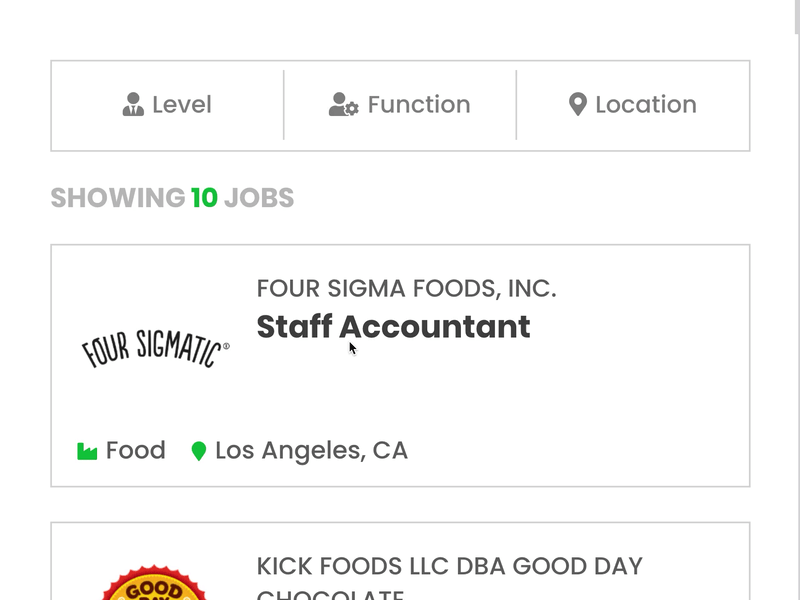Viewport: 800px width, 600px height.
Task: Click the person-gear icon beside Function filter
Action: click(x=344, y=104)
